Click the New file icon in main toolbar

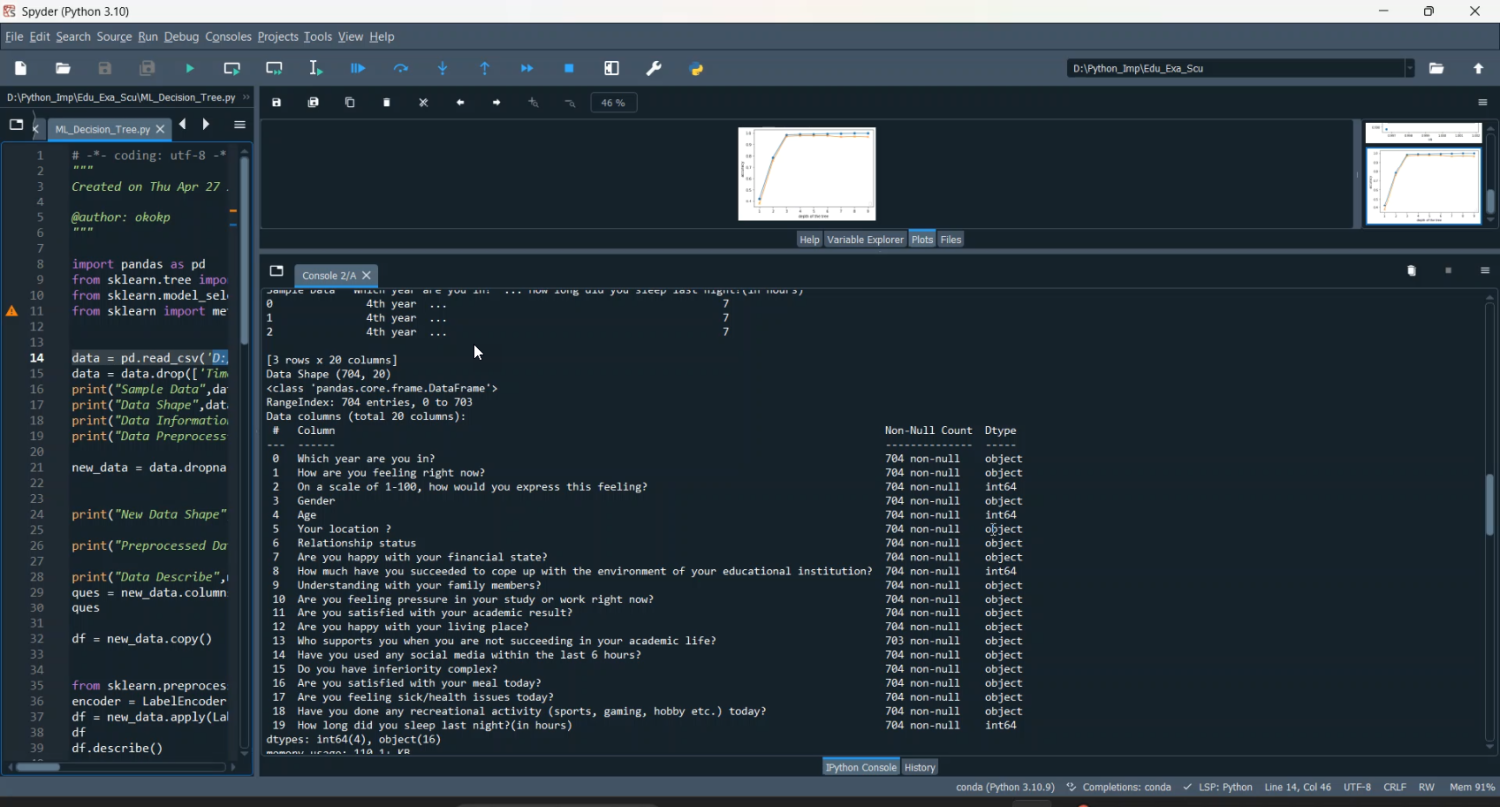[x=21, y=69]
